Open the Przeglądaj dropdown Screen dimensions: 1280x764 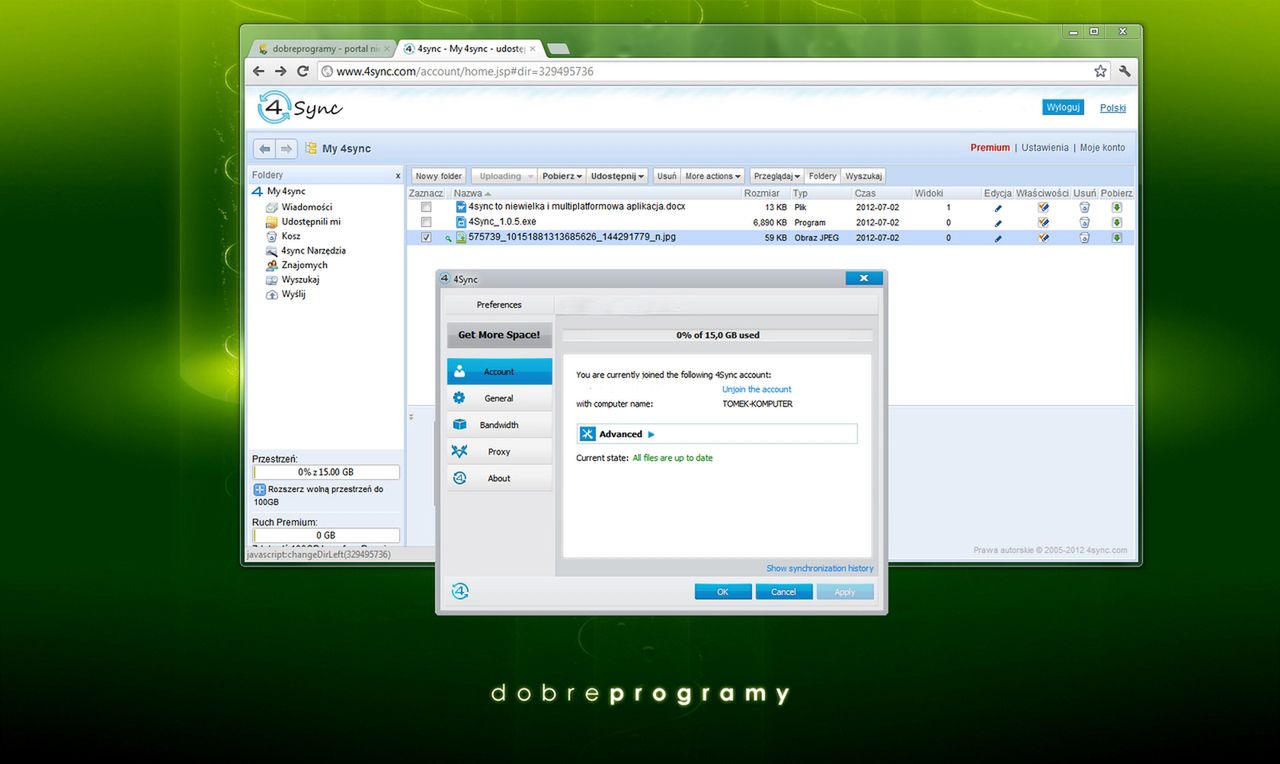[x=777, y=176]
